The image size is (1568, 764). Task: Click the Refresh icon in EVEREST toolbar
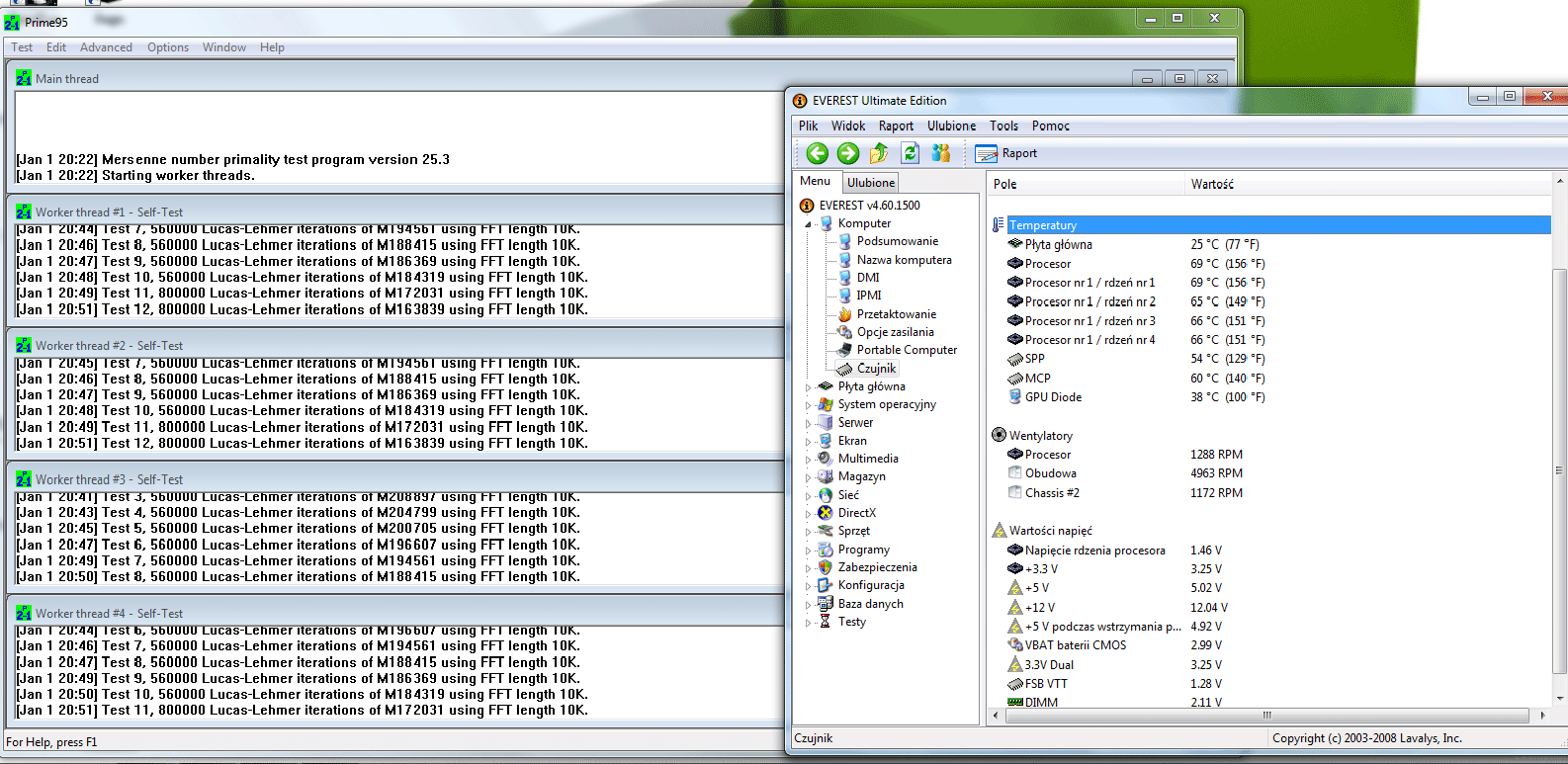(x=911, y=153)
